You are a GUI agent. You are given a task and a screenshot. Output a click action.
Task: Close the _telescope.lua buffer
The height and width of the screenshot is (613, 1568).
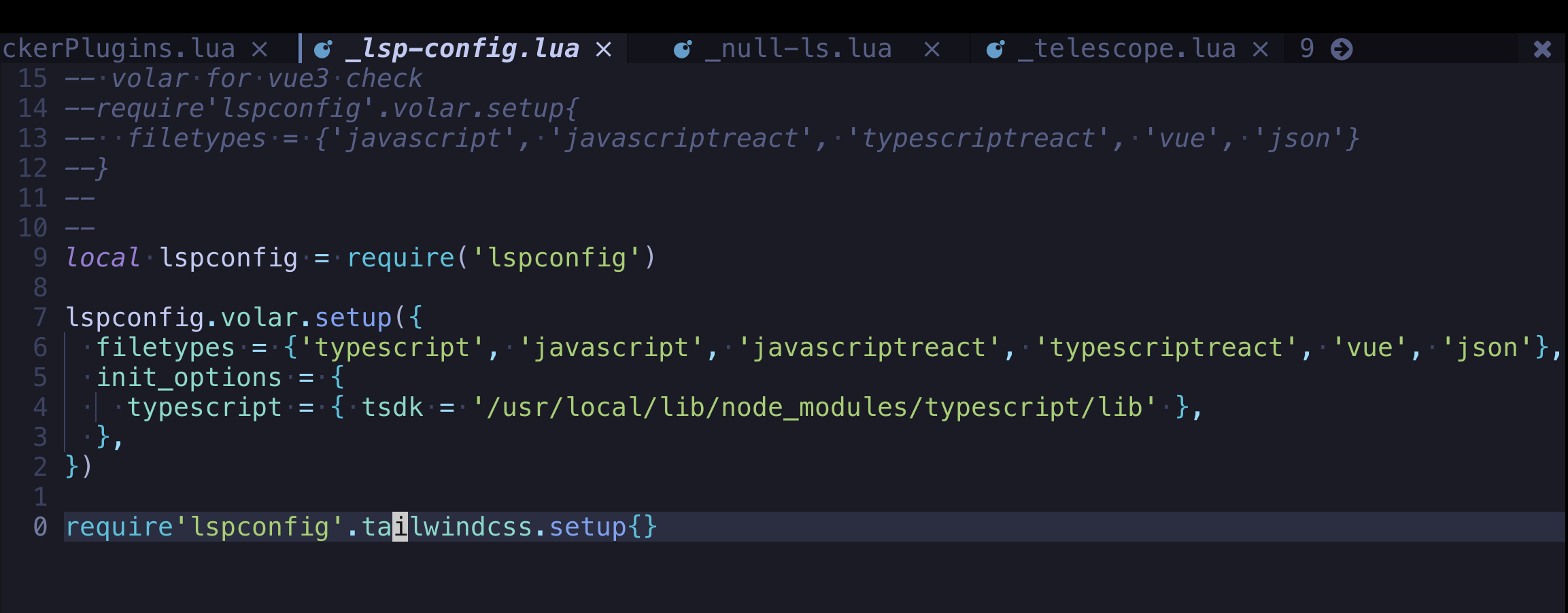coord(1261,48)
